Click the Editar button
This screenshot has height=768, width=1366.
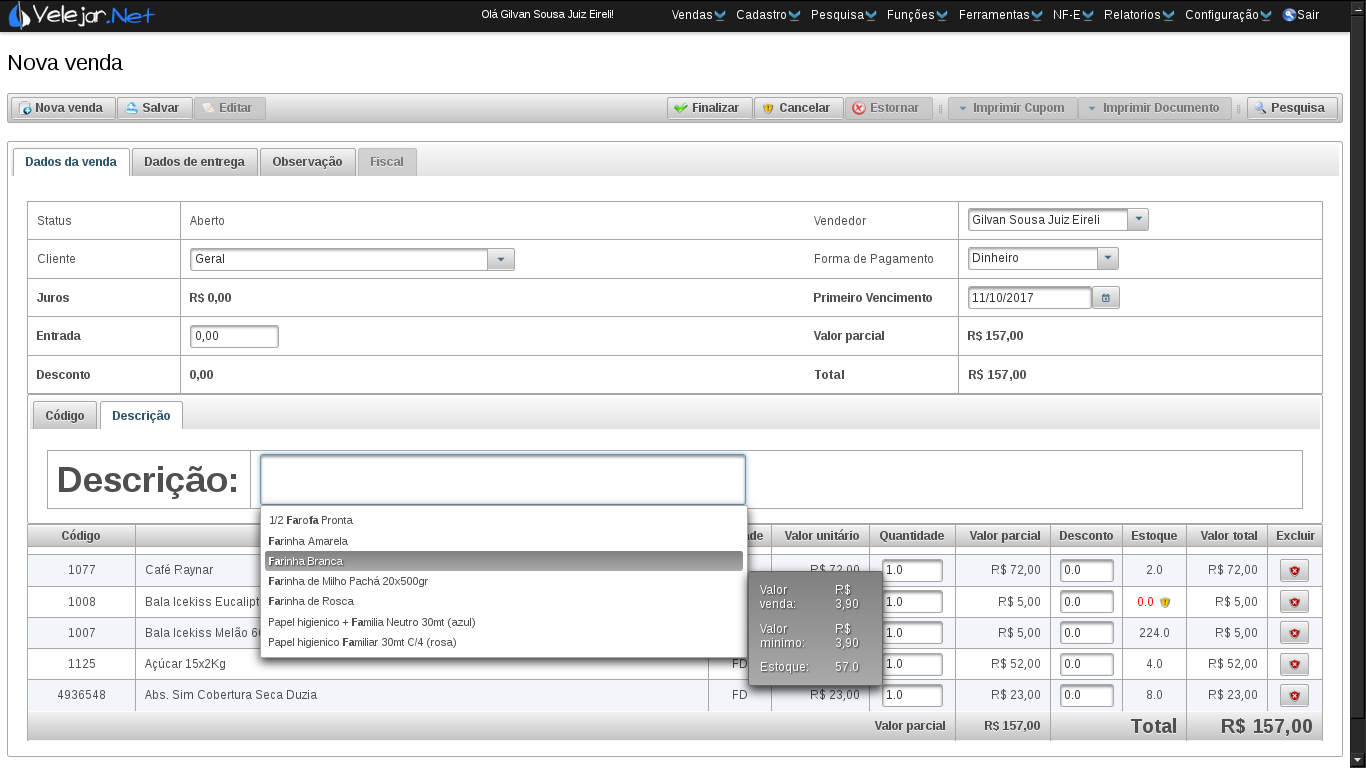(229, 108)
